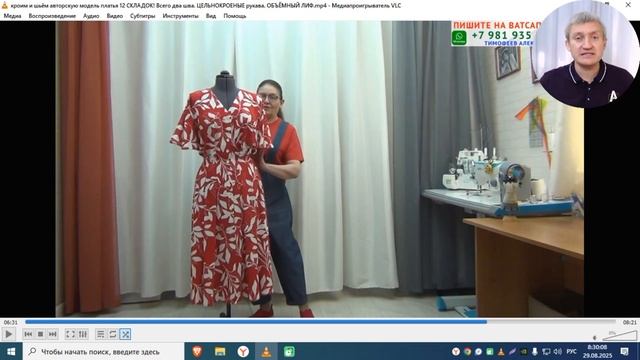The width and height of the screenshot is (640, 360).
Task: Open the Воспроизведение menu
Action: (52, 16)
